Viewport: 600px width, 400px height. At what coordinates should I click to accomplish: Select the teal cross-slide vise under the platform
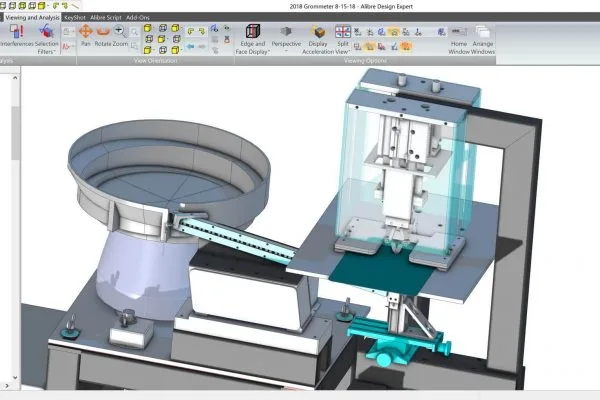click(398, 341)
